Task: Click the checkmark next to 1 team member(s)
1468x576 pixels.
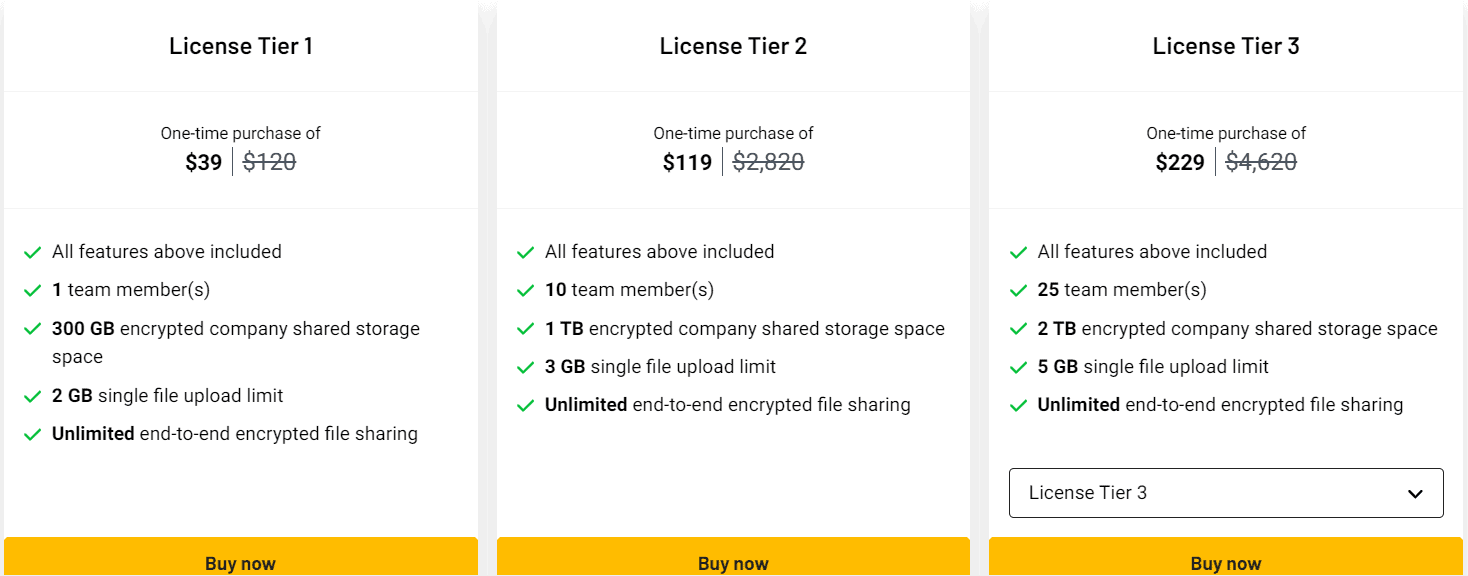Action: tap(32, 290)
